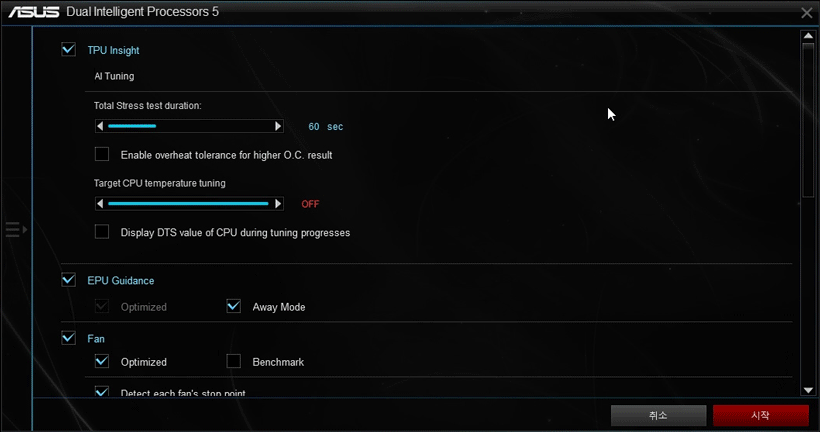Close the Dual Intelligent Processors 5 window
The width and height of the screenshot is (820, 432).
tap(806, 13)
